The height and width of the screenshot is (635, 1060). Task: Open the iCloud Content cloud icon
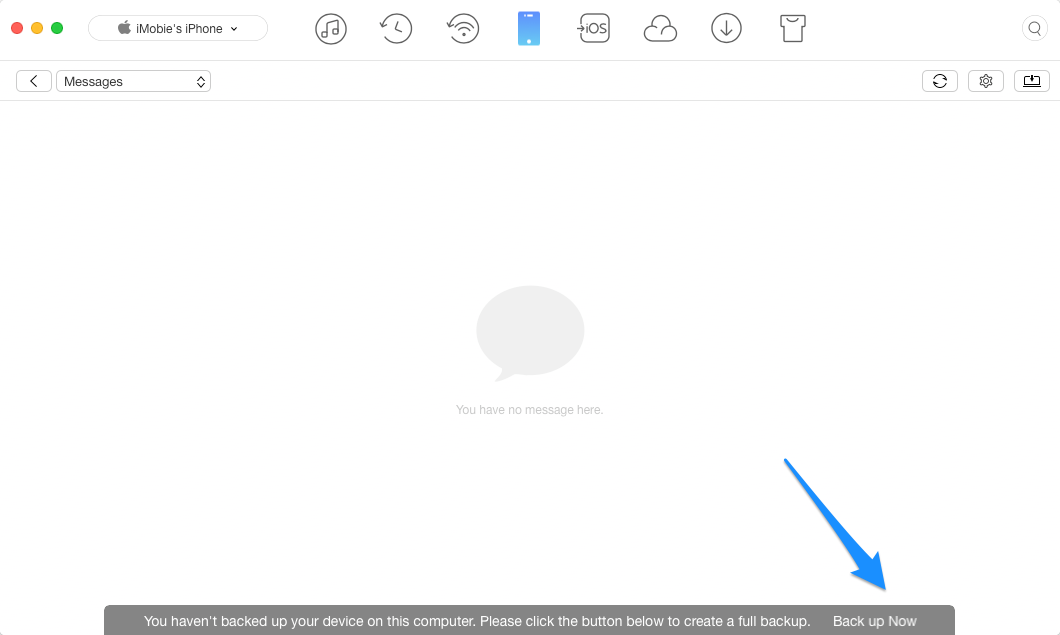pyautogui.click(x=660, y=29)
